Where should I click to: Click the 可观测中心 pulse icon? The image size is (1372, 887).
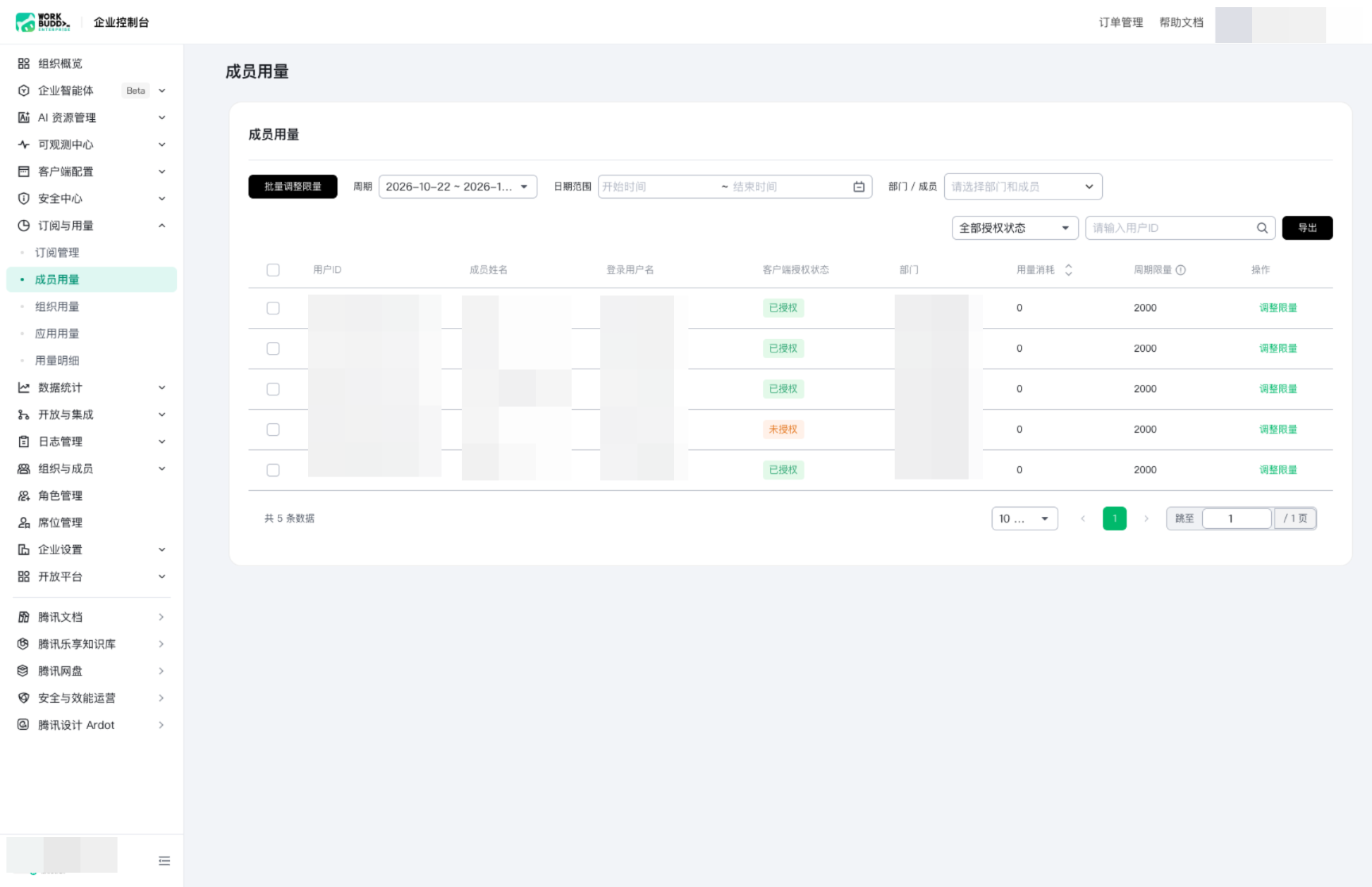pyautogui.click(x=24, y=145)
